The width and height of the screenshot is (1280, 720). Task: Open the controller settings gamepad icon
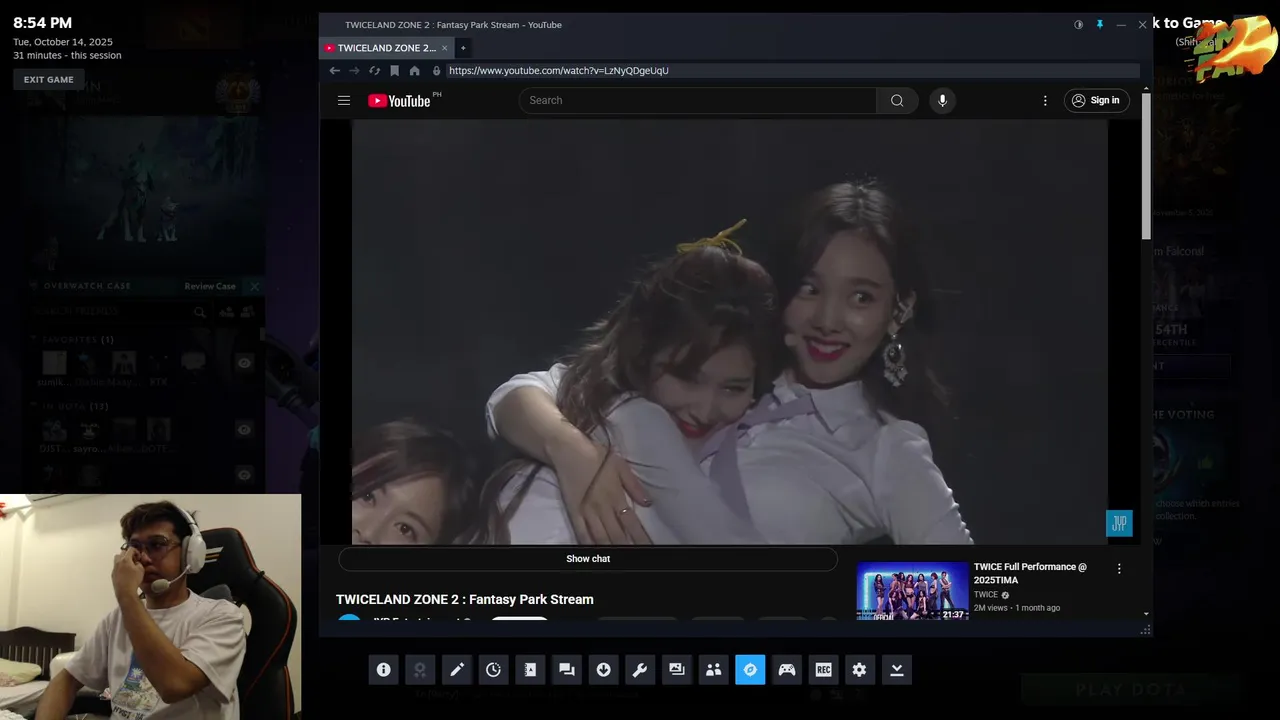pos(787,670)
